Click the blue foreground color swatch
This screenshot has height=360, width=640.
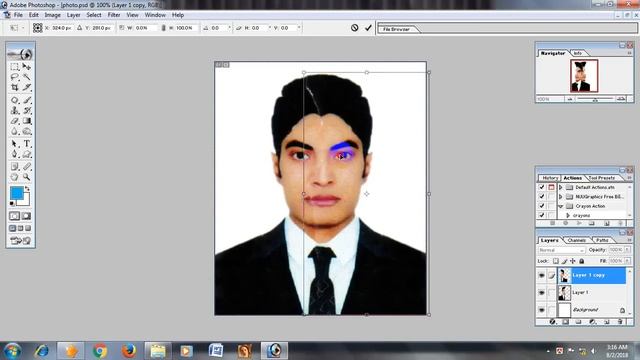point(17,193)
